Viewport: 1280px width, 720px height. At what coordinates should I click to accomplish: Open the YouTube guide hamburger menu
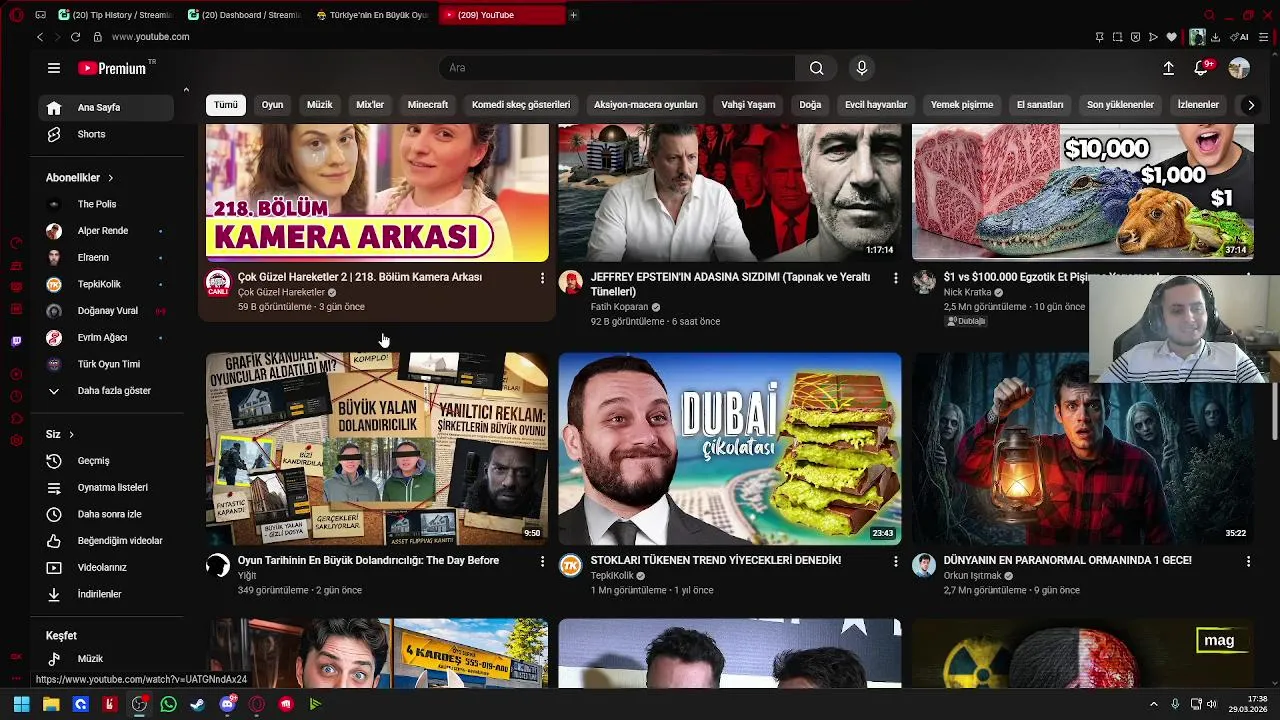pos(54,68)
